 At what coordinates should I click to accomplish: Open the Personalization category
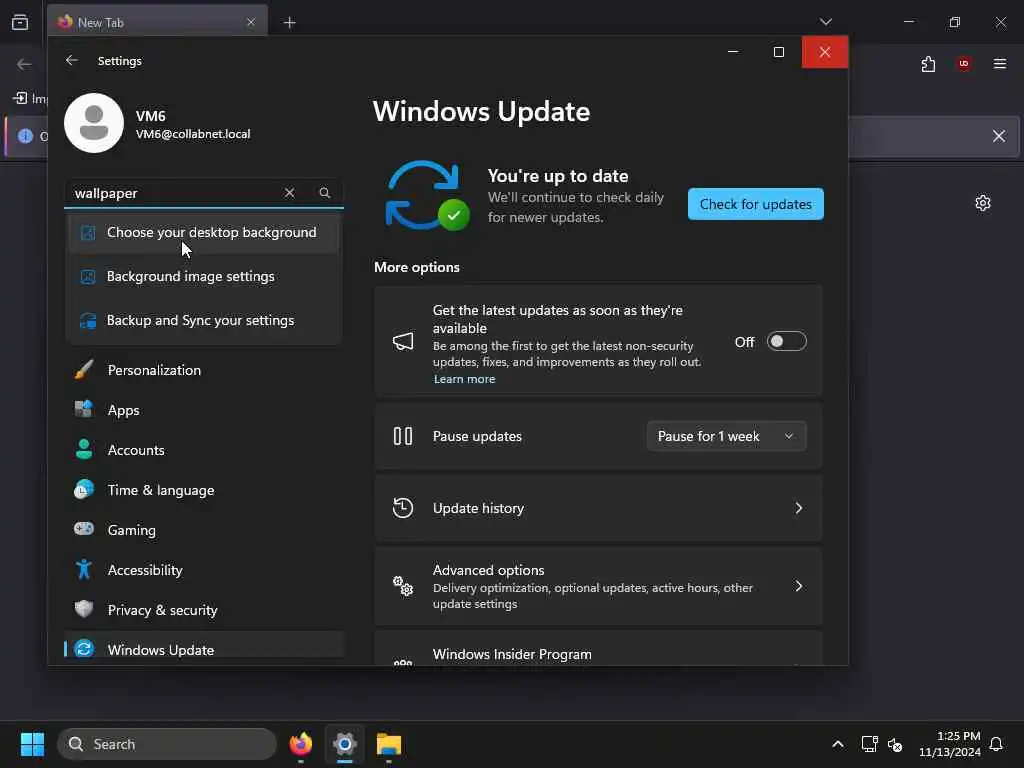point(204,370)
